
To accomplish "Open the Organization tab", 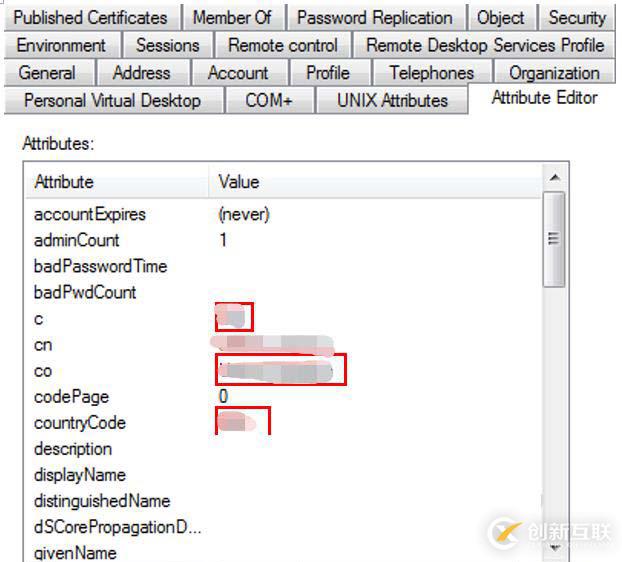I will [554, 73].
